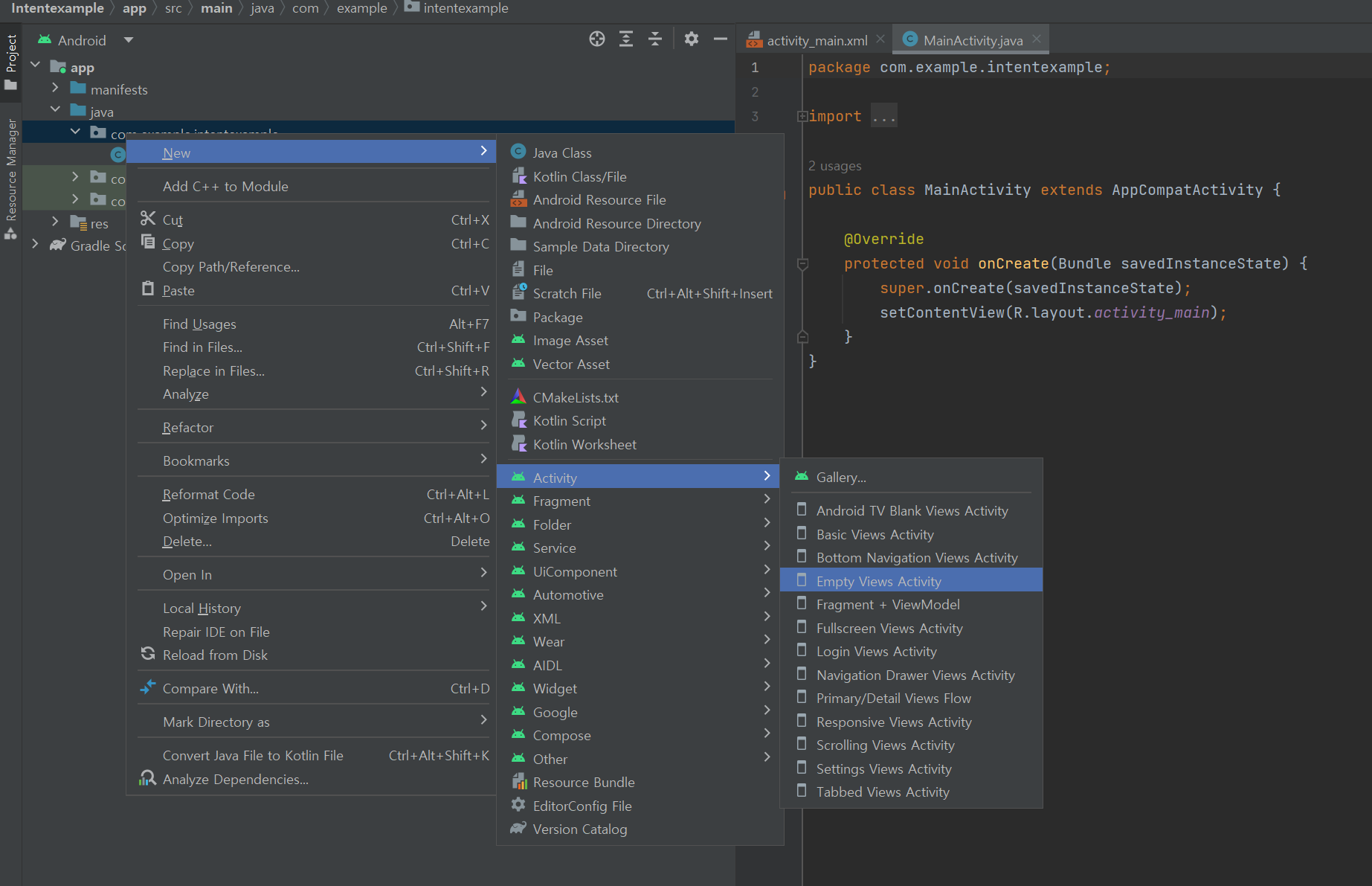This screenshot has height=886, width=1372.
Task: Click the 2 usages hint
Action: 835,165
